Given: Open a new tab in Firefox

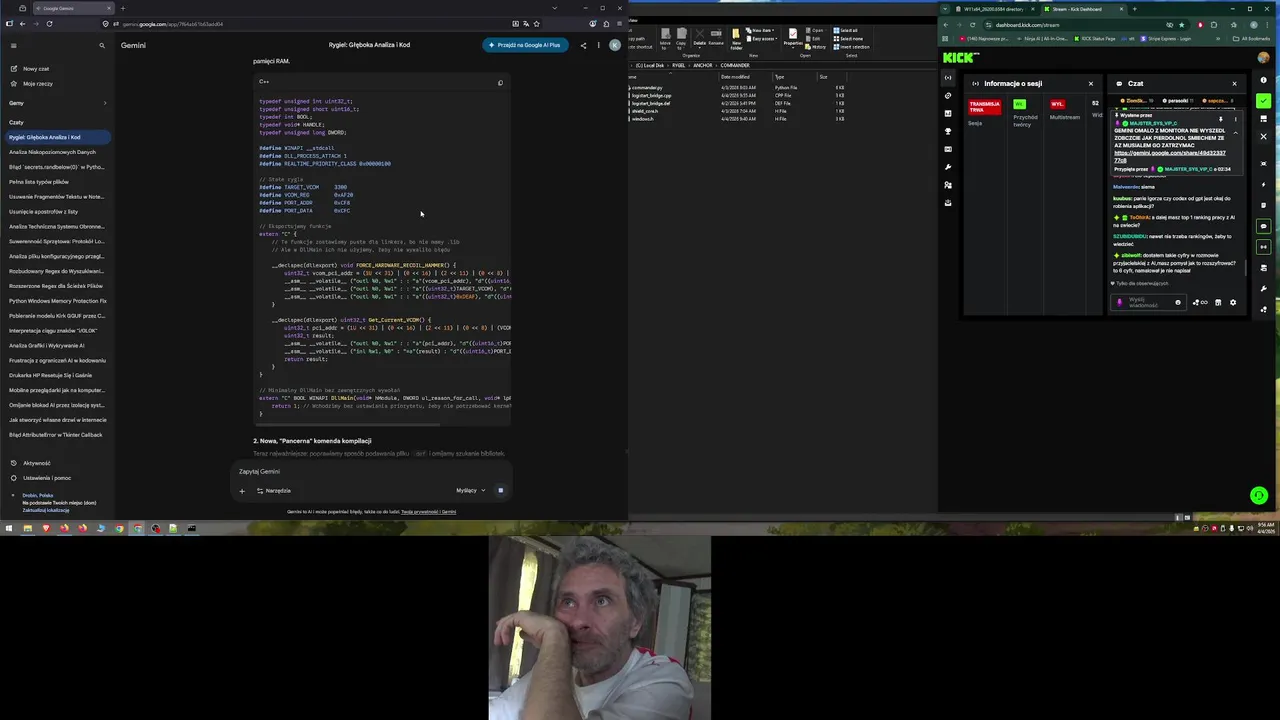Looking at the screenshot, I should click(x=123, y=8).
